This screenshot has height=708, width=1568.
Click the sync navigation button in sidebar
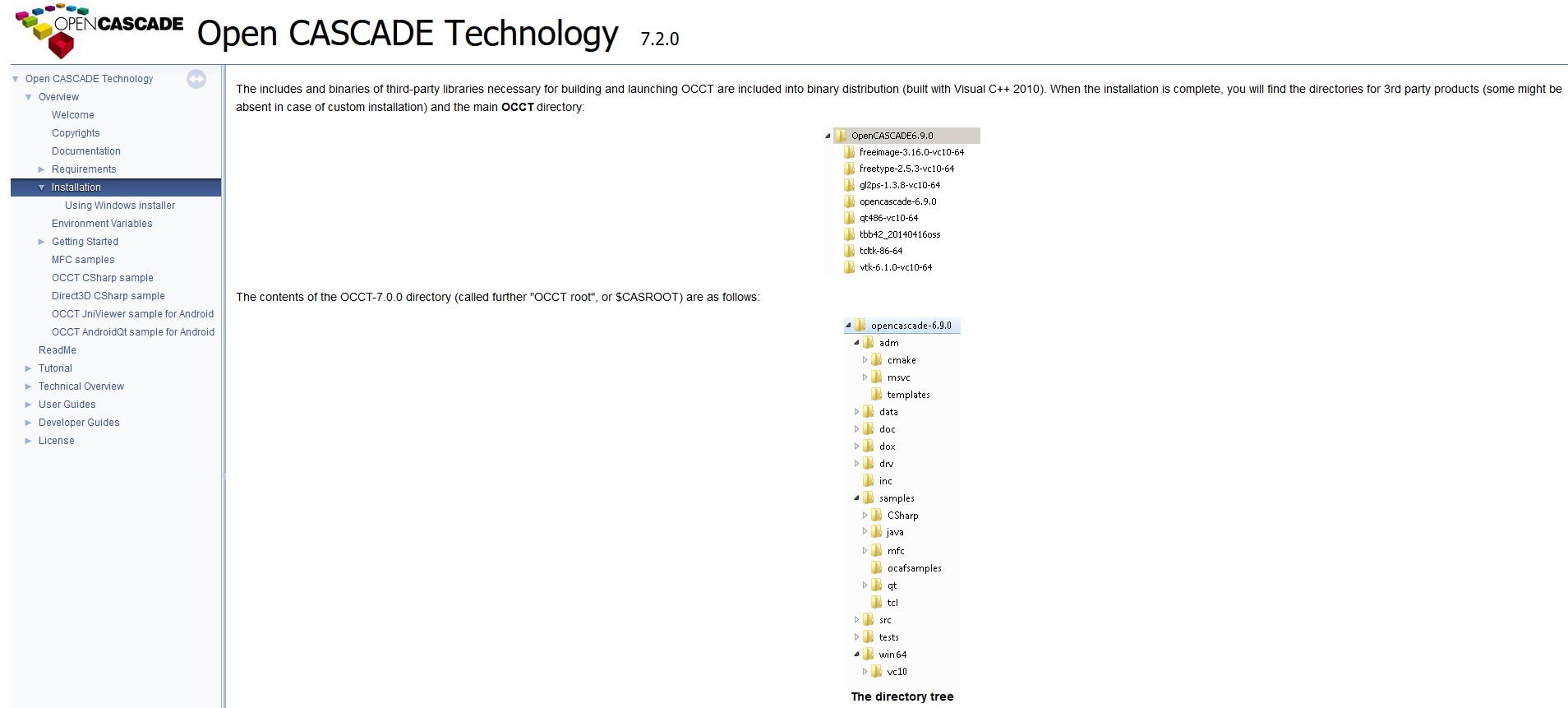point(196,79)
